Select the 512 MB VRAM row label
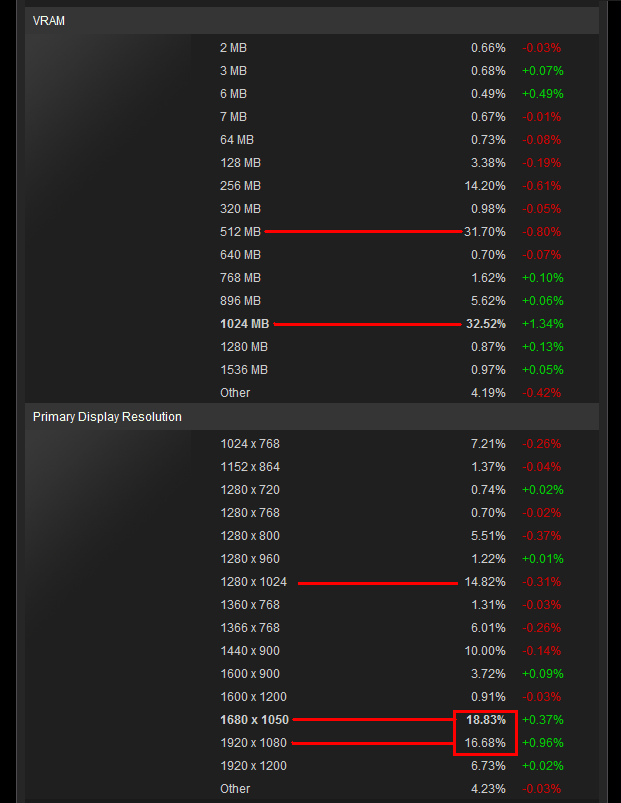Image resolution: width=621 pixels, height=803 pixels. (240, 232)
